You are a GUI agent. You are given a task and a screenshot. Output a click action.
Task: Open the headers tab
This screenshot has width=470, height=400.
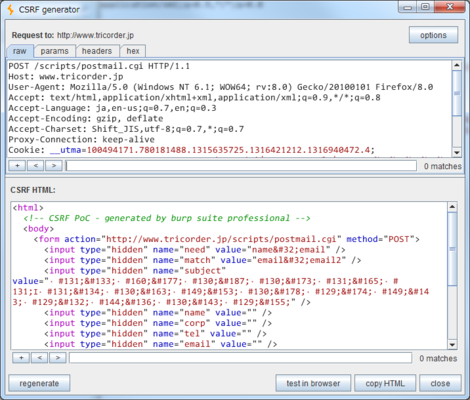(x=97, y=51)
